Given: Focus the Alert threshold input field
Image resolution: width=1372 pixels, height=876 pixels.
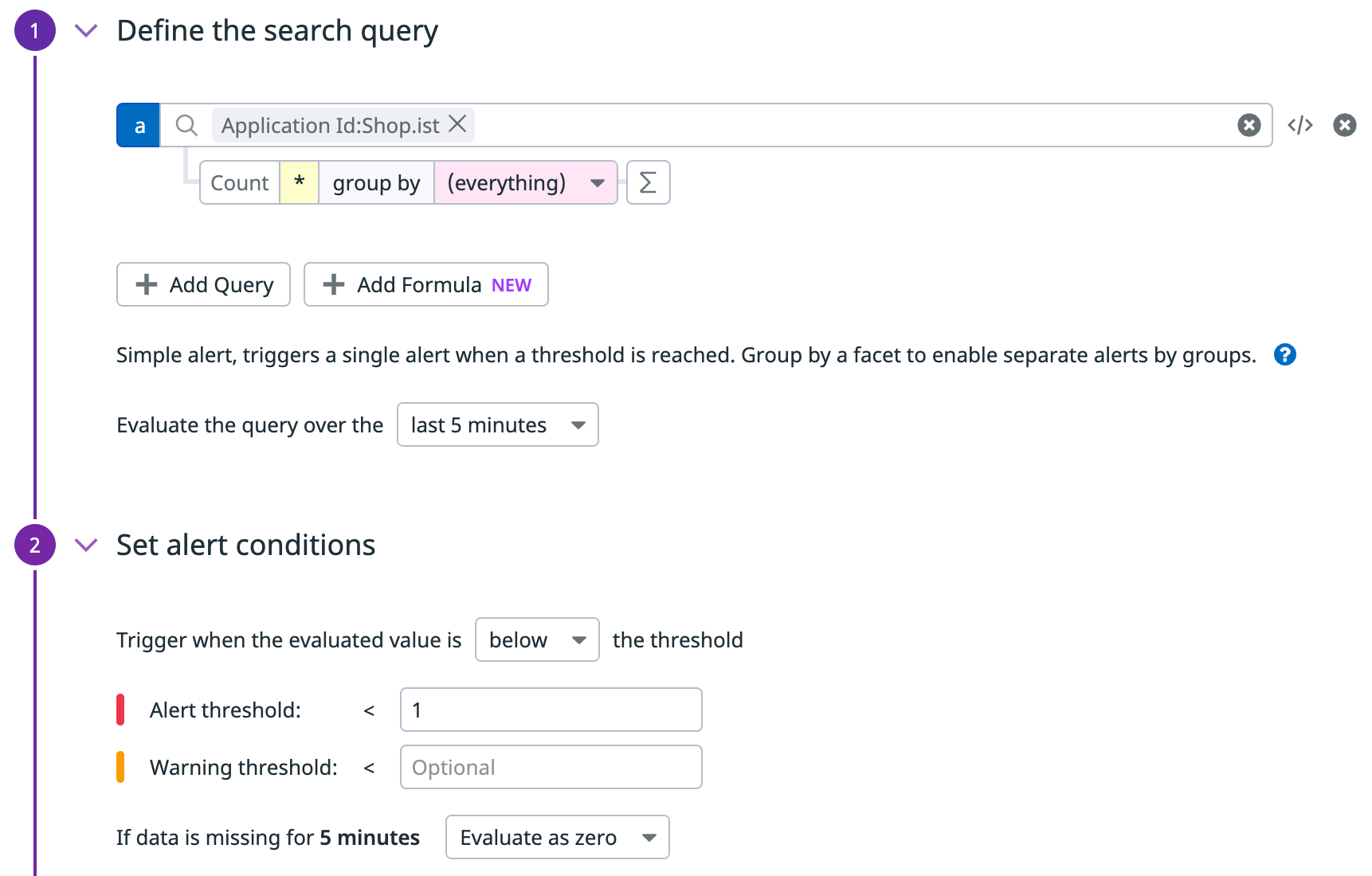Looking at the screenshot, I should pyautogui.click(x=551, y=710).
